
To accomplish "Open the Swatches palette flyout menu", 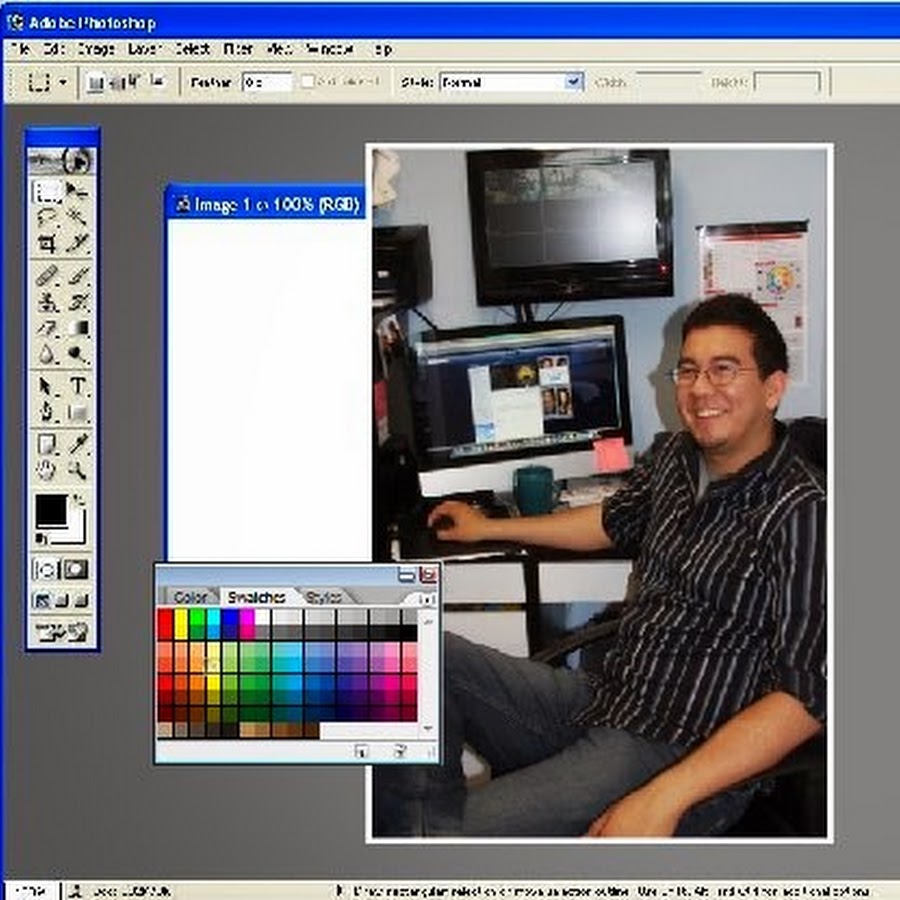I will (x=427, y=599).
